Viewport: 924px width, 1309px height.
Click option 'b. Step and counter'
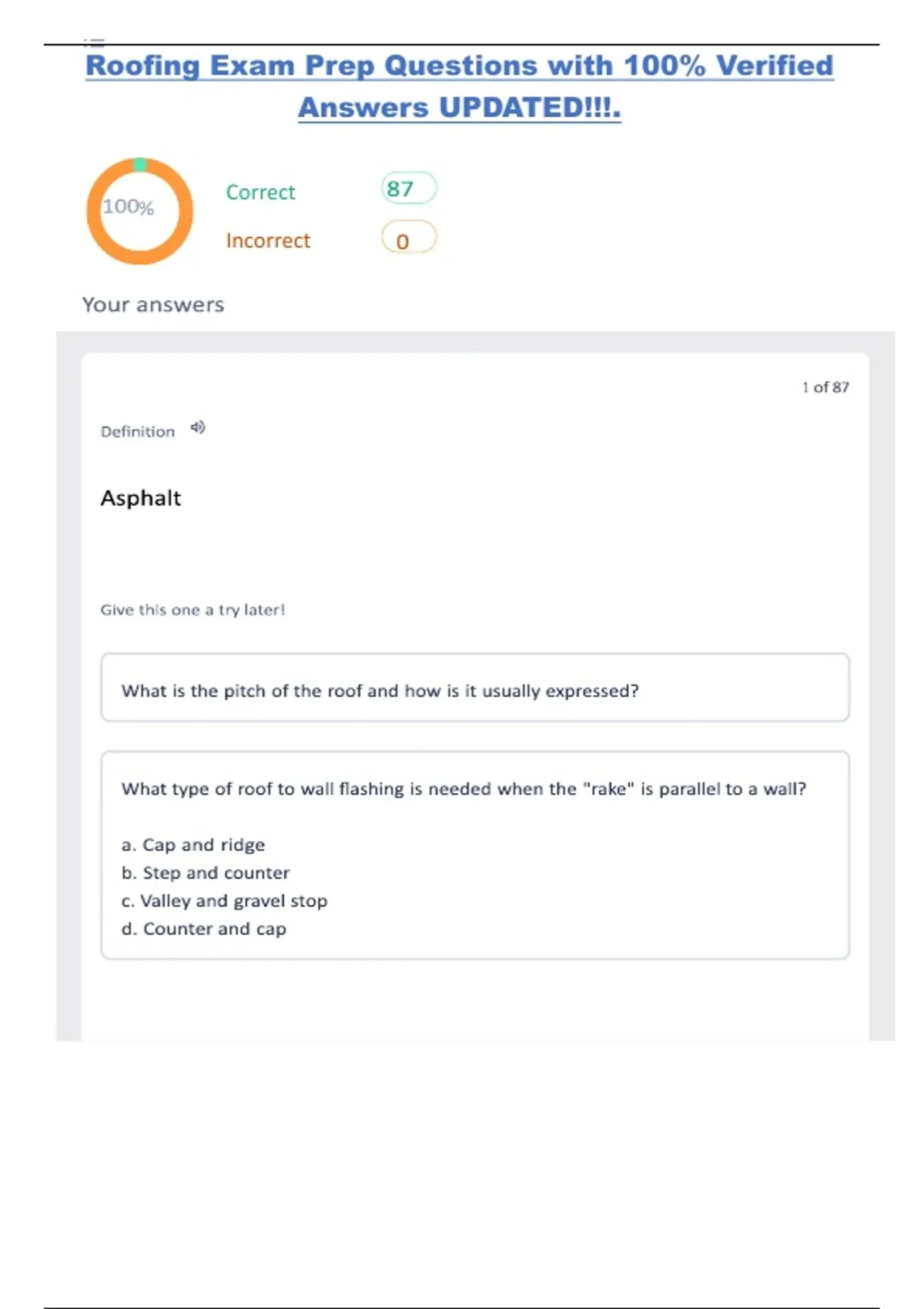tap(206, 872)
